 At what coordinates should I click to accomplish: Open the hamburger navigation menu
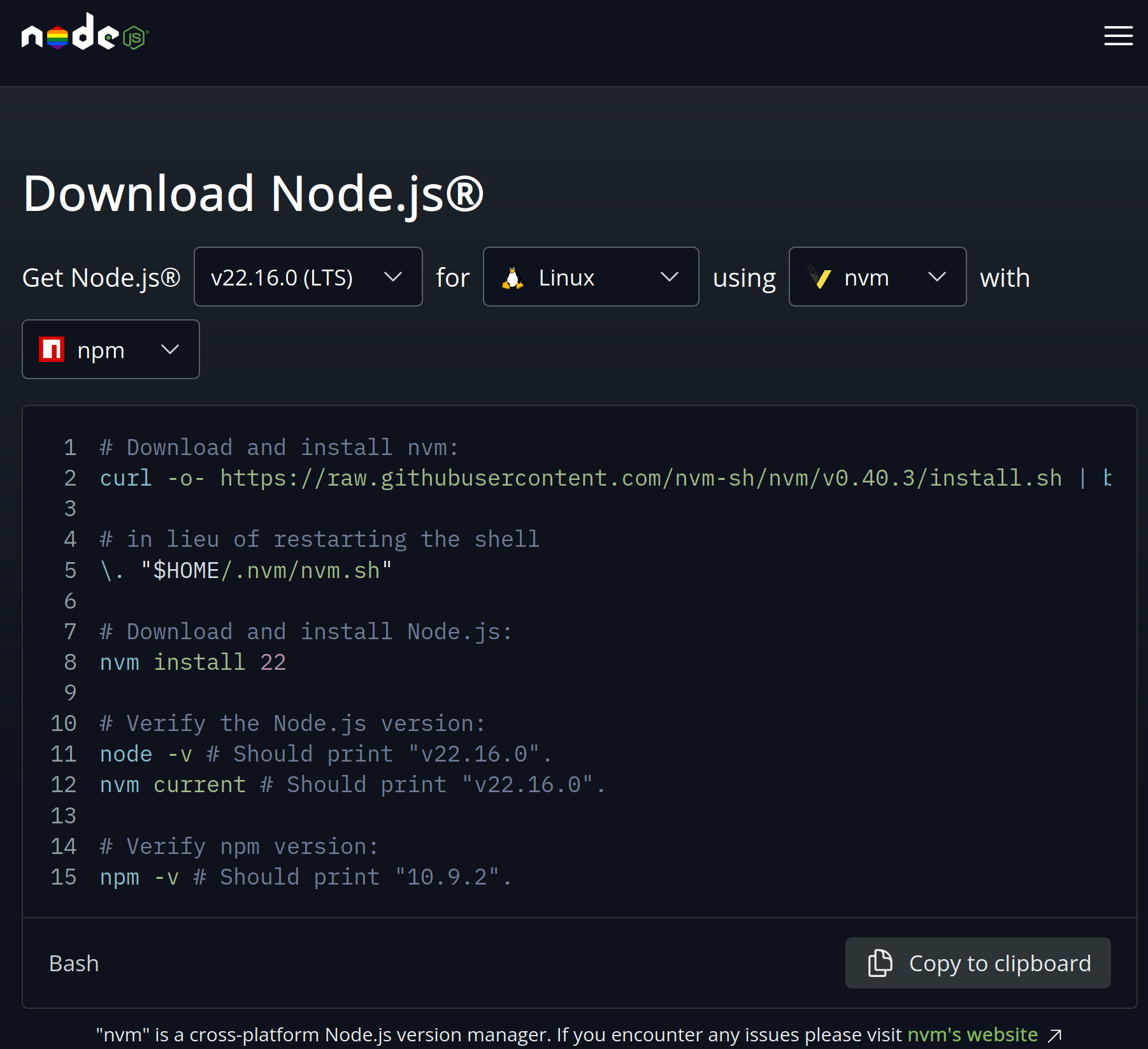coord(1118,36)
